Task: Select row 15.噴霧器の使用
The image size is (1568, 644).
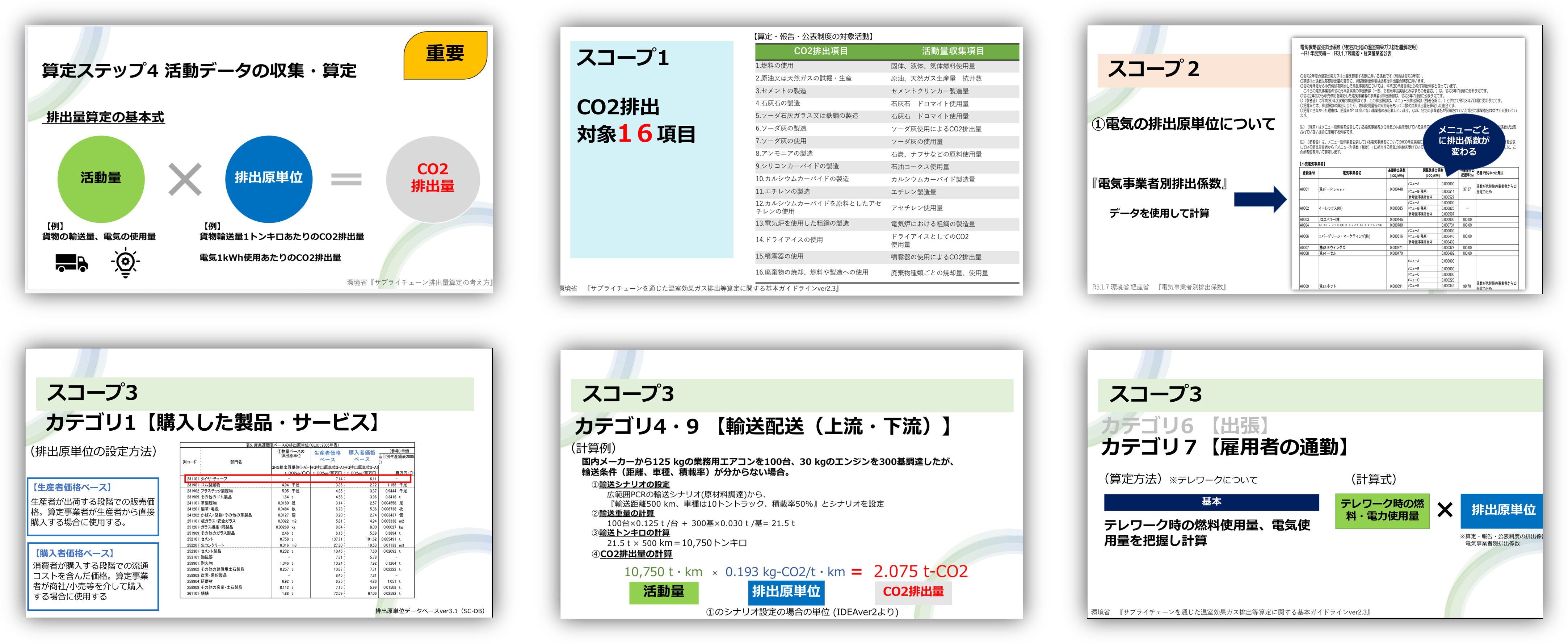Action: coord(887,257)
